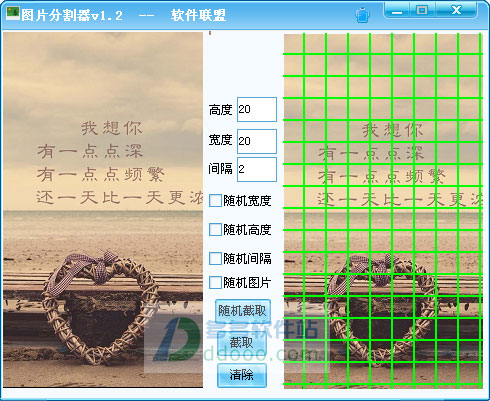Click the original image preview on left
This screenshot has height=401, width=490.
click(103, 210)
